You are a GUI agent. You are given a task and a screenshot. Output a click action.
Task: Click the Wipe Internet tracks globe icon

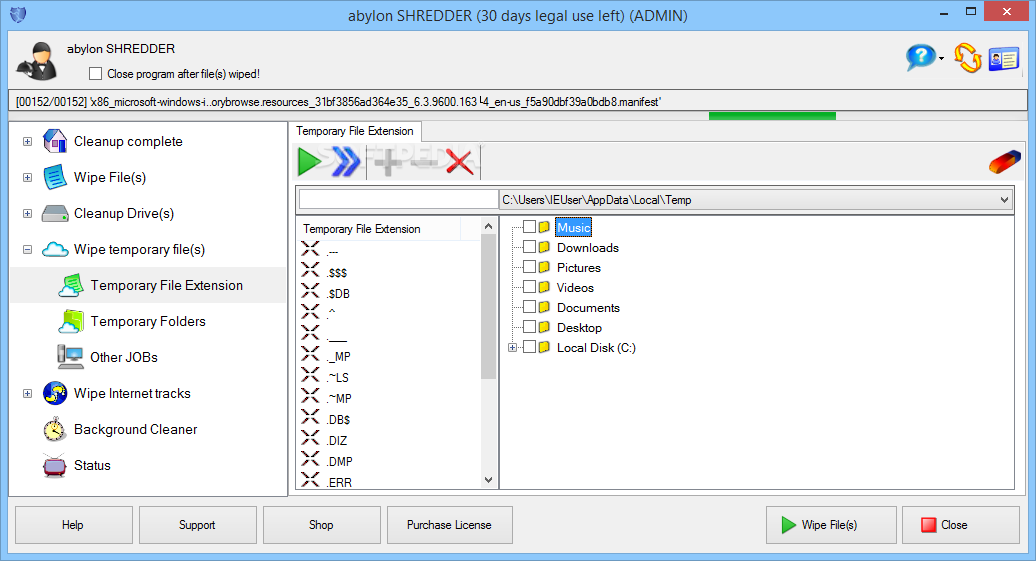tap(55, 393)
